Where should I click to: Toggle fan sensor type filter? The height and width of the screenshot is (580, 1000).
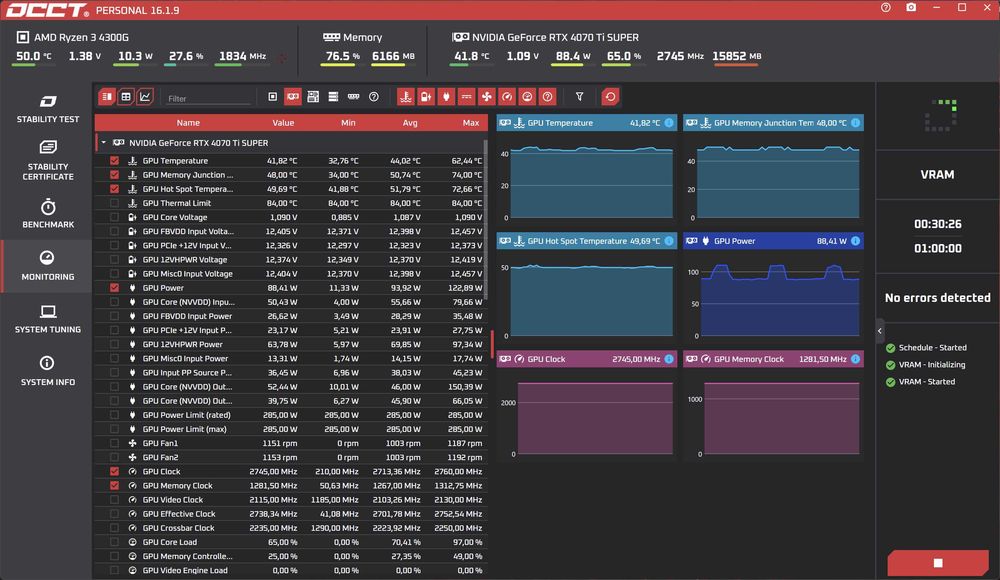(487, 97)
